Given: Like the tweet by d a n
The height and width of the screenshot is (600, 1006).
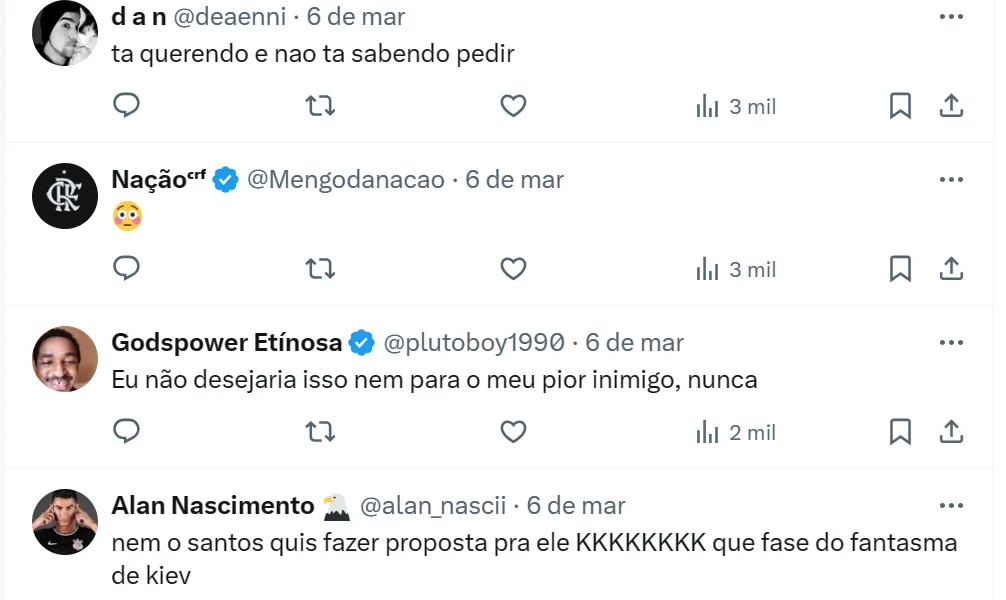Looking at the screenshot, I should (513, 105).
